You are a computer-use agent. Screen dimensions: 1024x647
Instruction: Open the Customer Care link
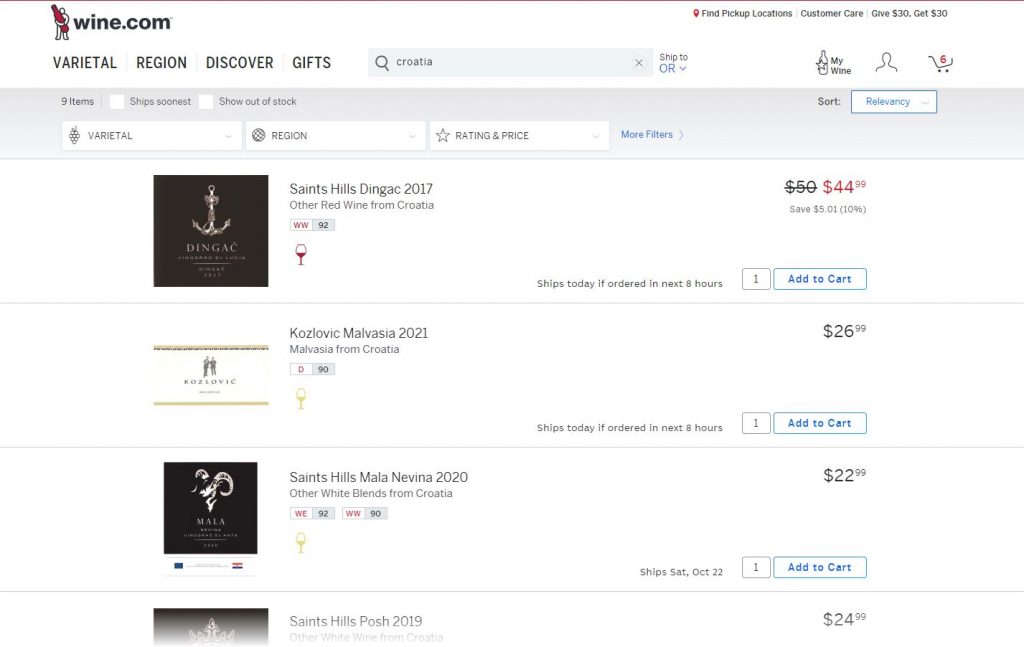tap(831, 13)
